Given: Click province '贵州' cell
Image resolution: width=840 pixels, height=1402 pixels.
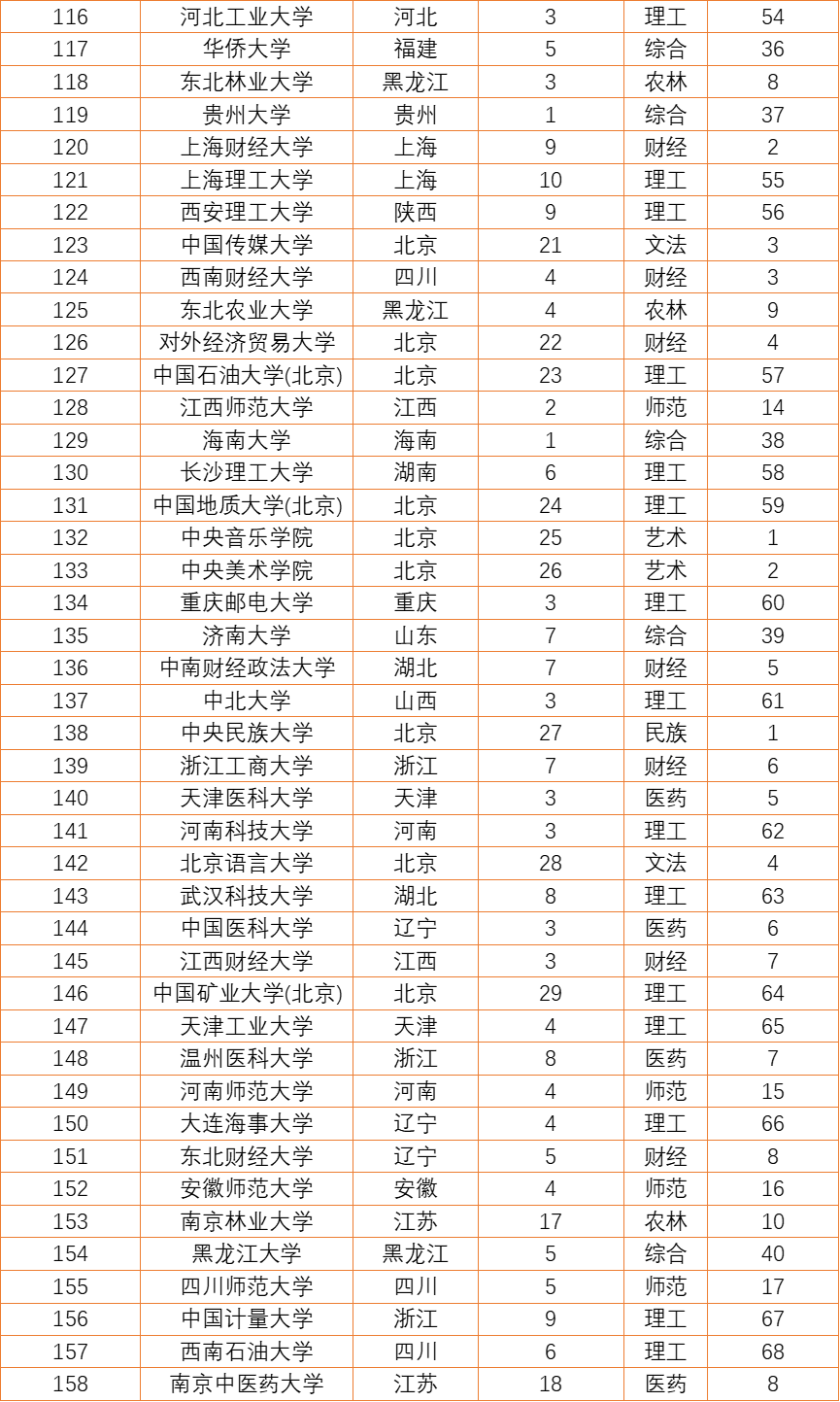Looking at the screenshot, I should [416, 115].
